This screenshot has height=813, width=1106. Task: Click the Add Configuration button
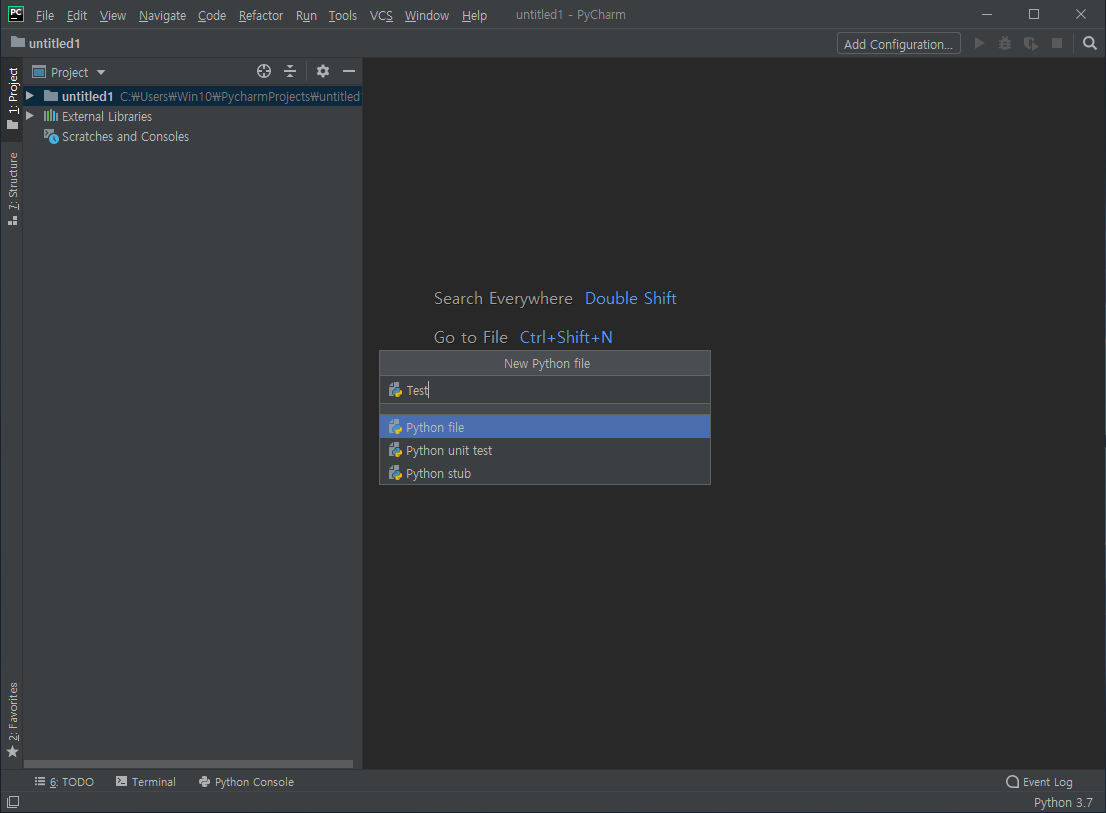(x=898, y=44)
